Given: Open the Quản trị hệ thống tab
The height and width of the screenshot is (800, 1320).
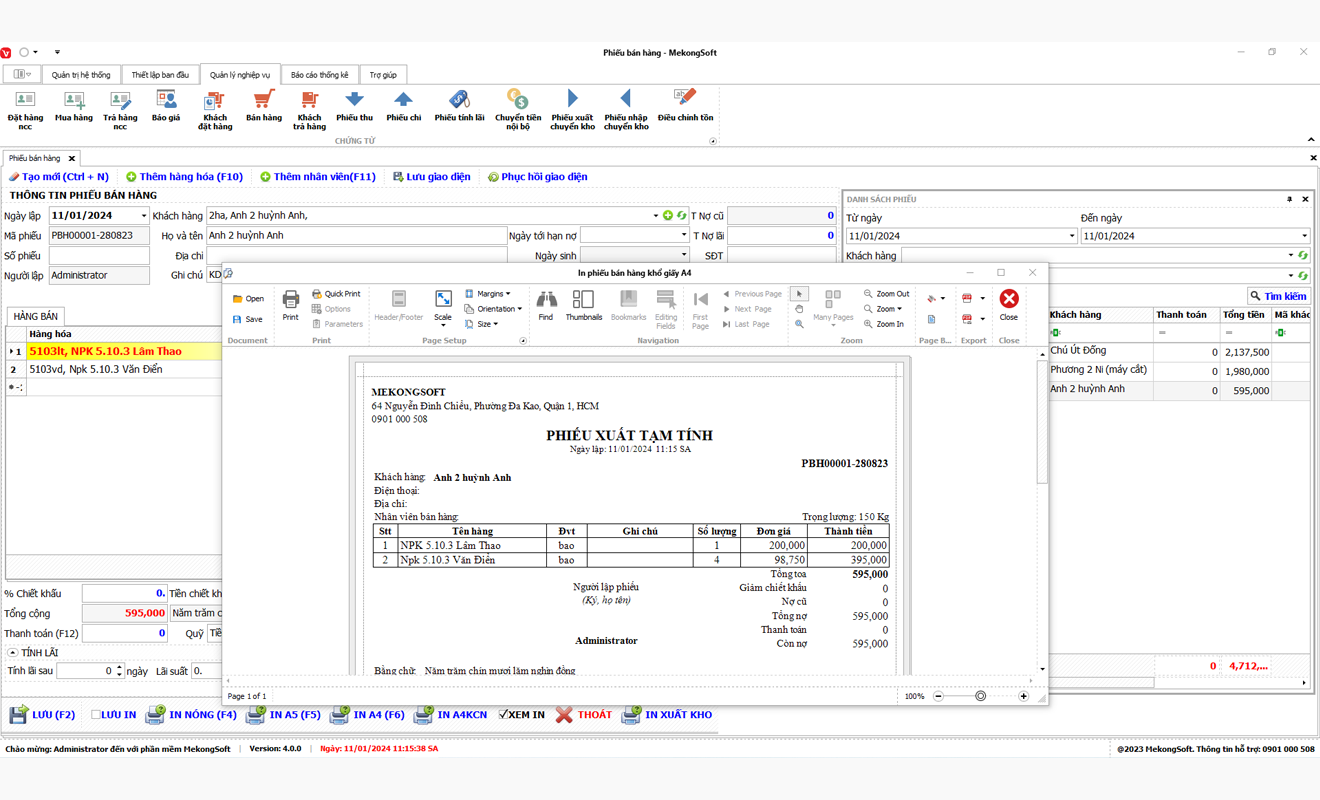Looking at the screenshot, I should click(81, 75).
